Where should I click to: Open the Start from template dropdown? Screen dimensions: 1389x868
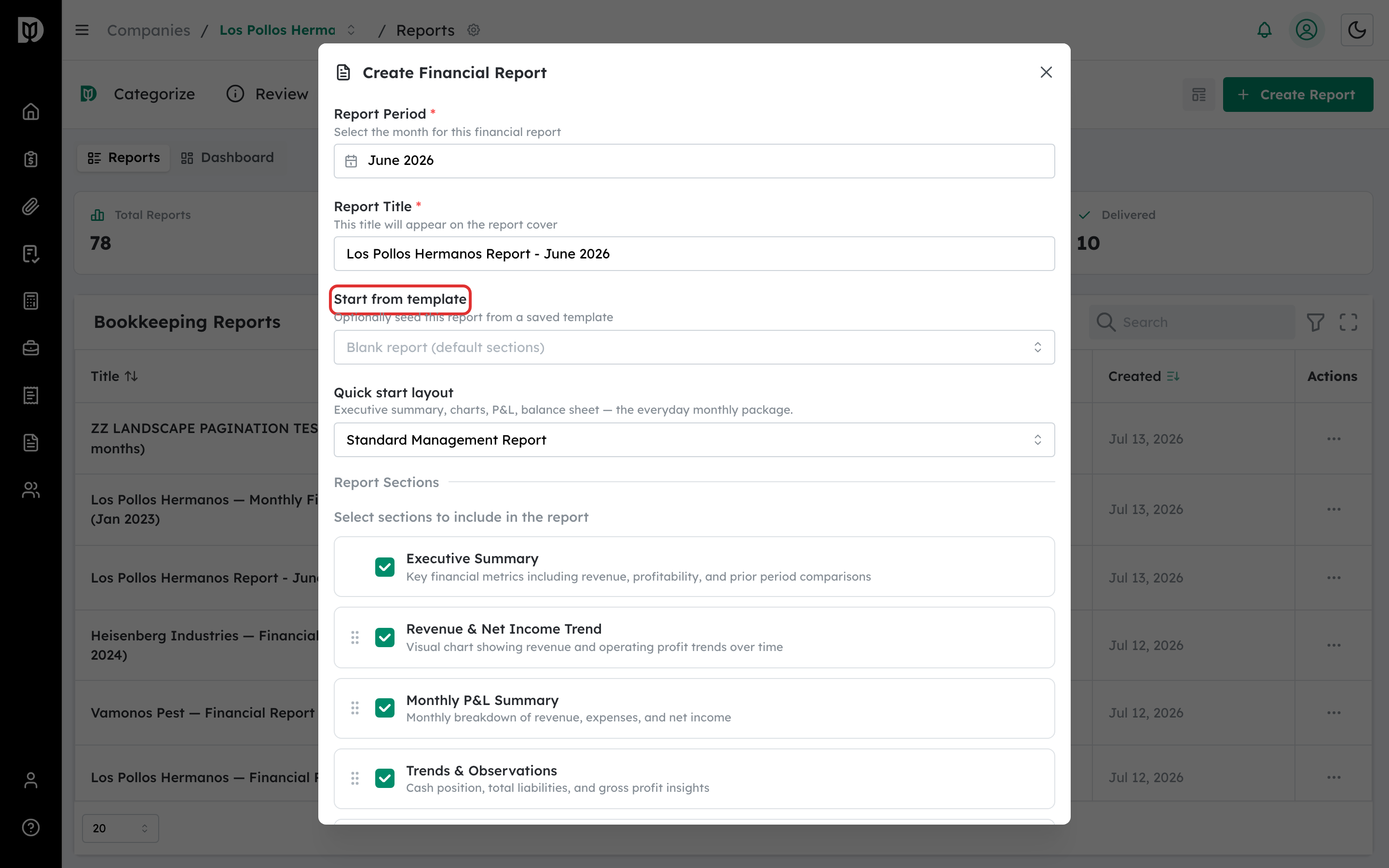[x=694, y=347]
